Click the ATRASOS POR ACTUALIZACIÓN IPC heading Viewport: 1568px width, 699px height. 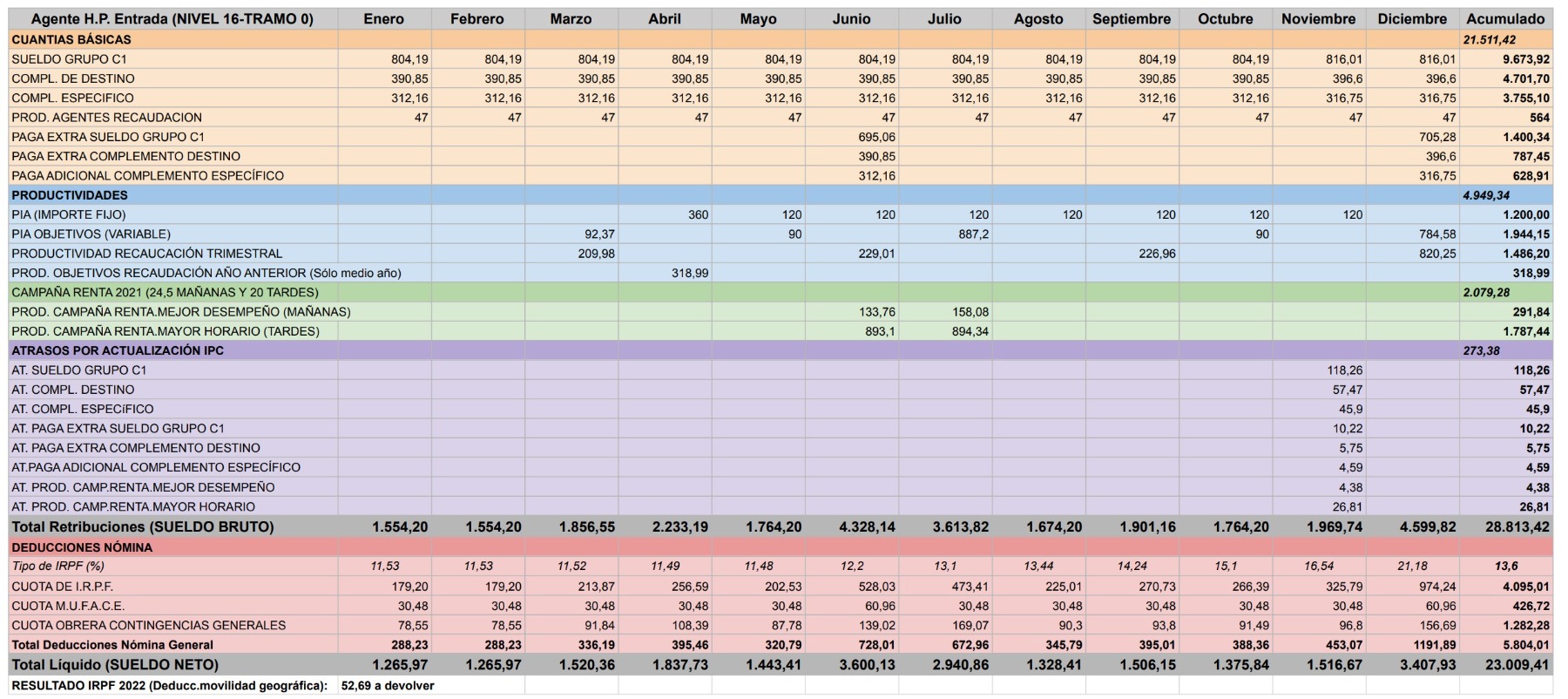coord(118,350)
